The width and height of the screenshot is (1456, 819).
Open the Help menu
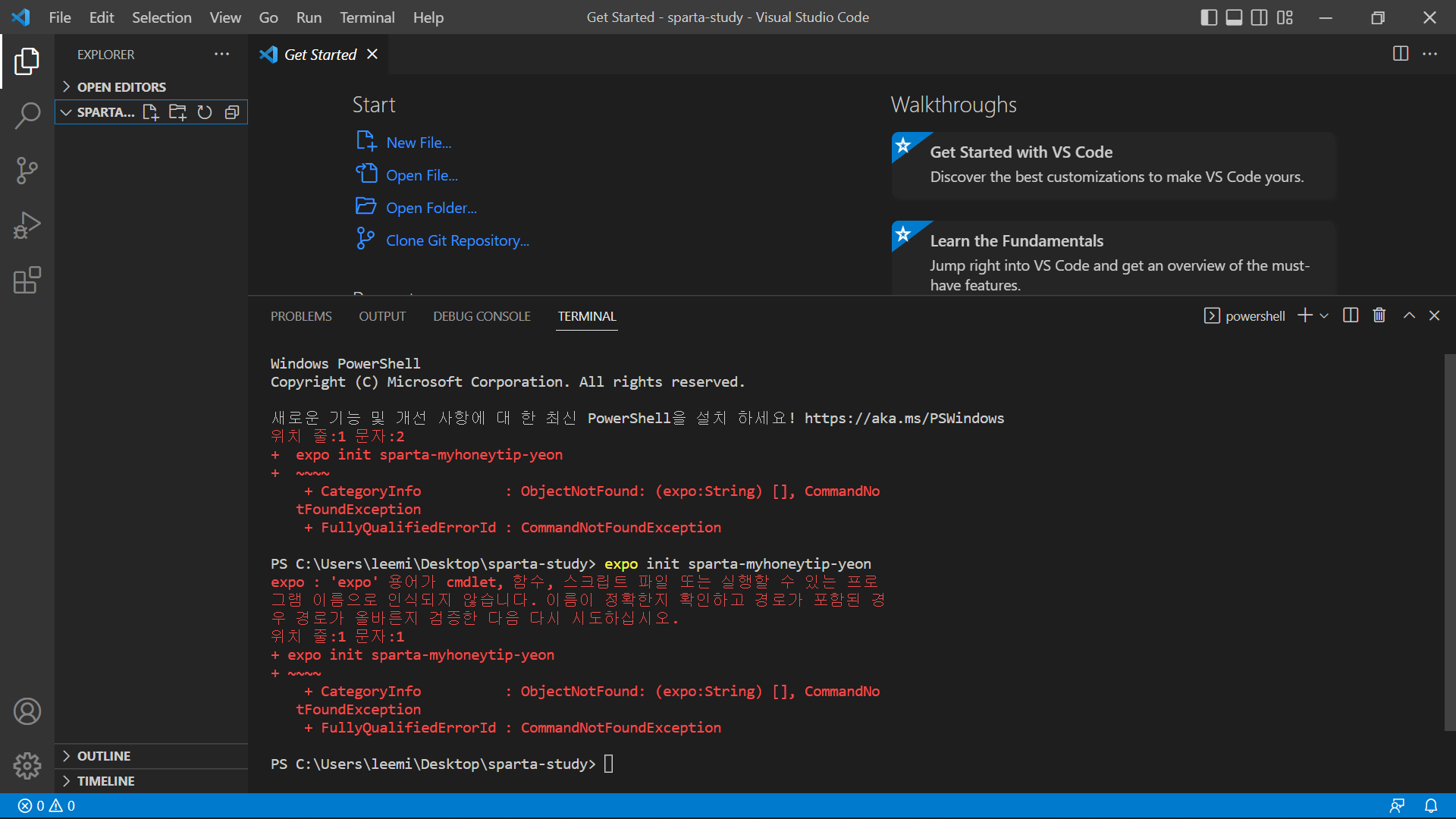pos(428,17)
